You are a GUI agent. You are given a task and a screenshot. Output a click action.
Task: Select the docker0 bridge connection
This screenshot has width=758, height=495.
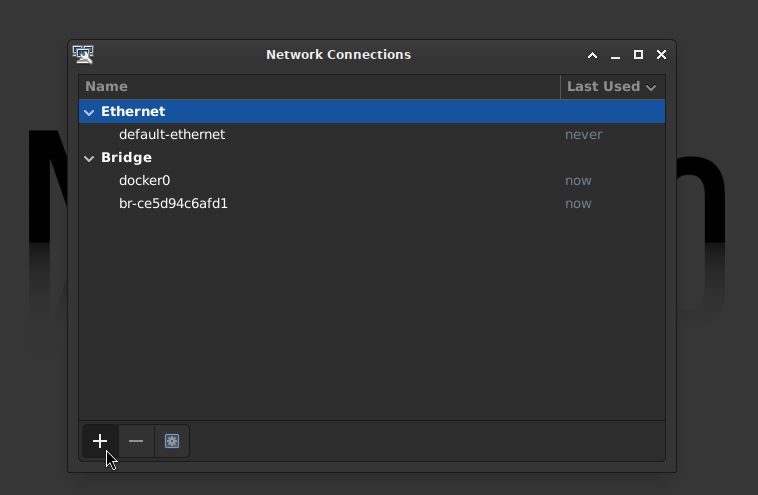coord(372,180)
